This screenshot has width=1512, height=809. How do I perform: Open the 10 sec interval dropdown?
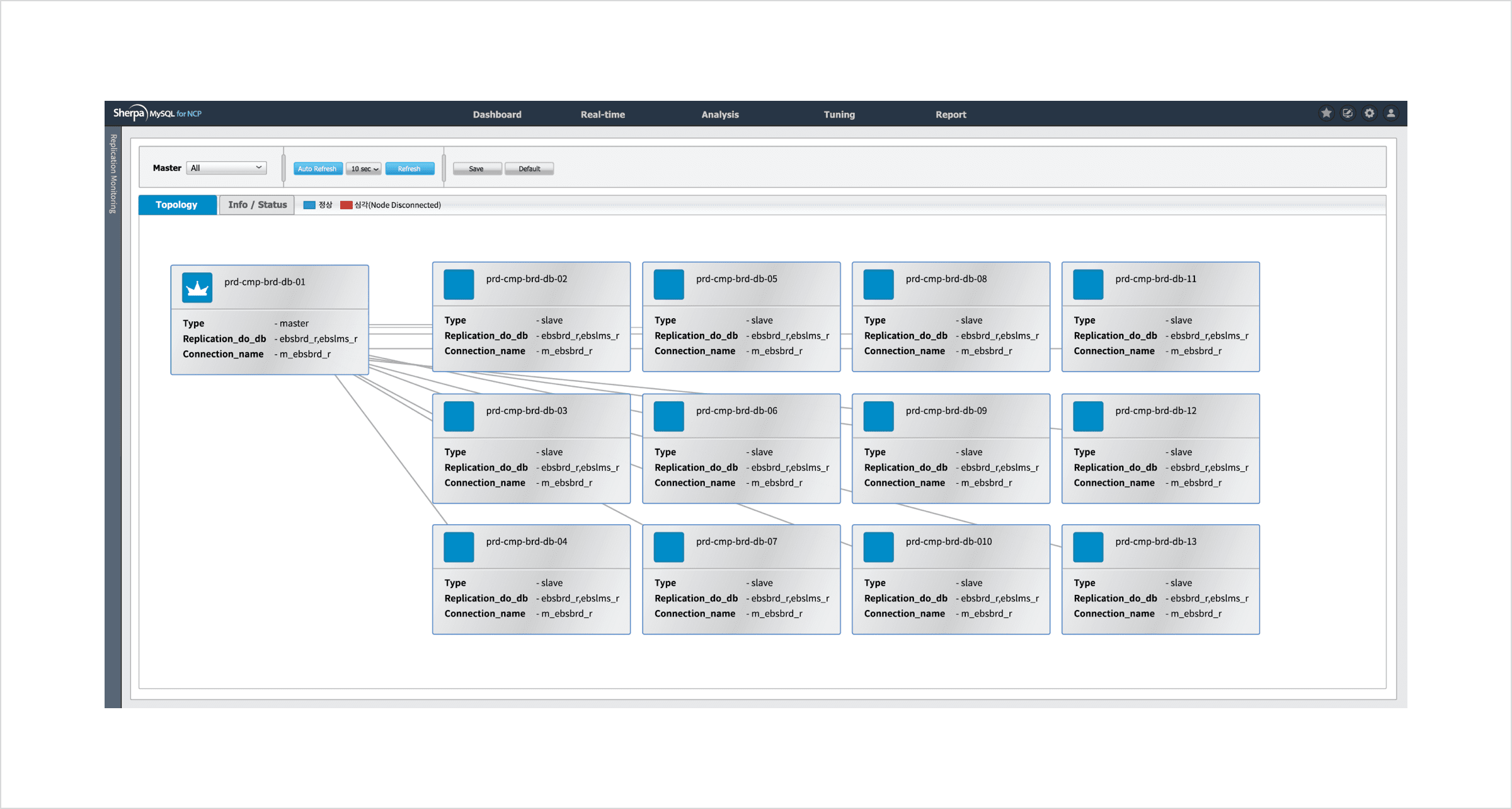pos(364,169)
